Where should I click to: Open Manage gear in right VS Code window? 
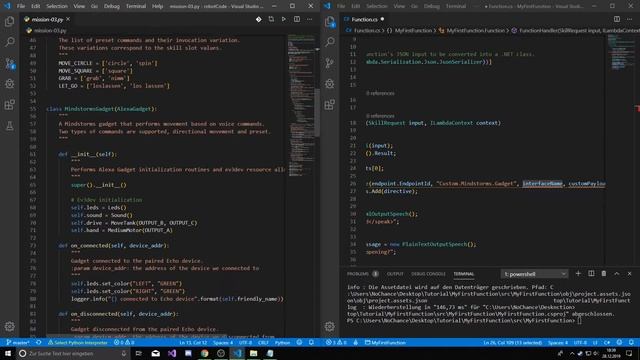coord(330,326)
